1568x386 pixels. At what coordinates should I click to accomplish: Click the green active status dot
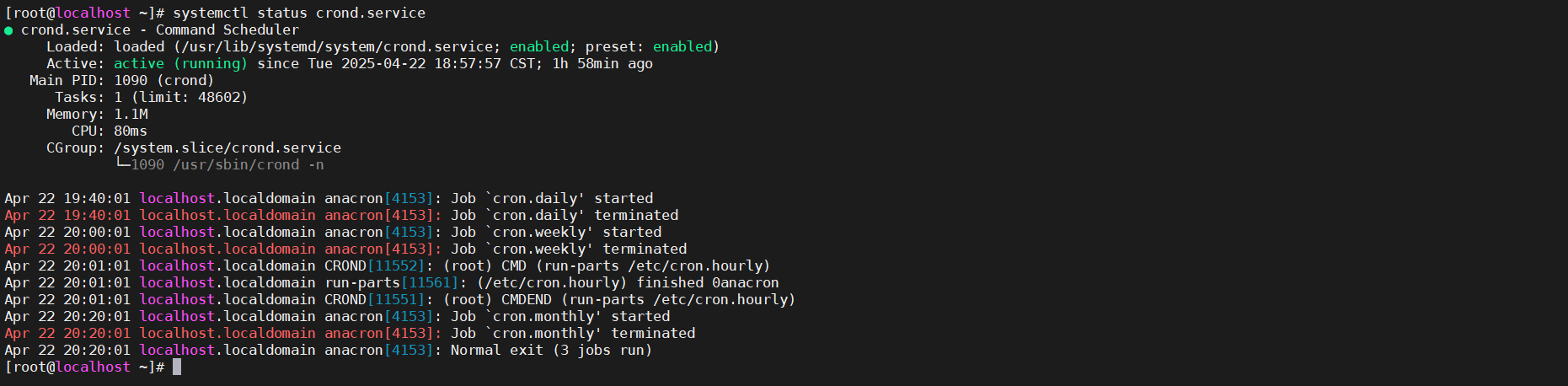8,30
